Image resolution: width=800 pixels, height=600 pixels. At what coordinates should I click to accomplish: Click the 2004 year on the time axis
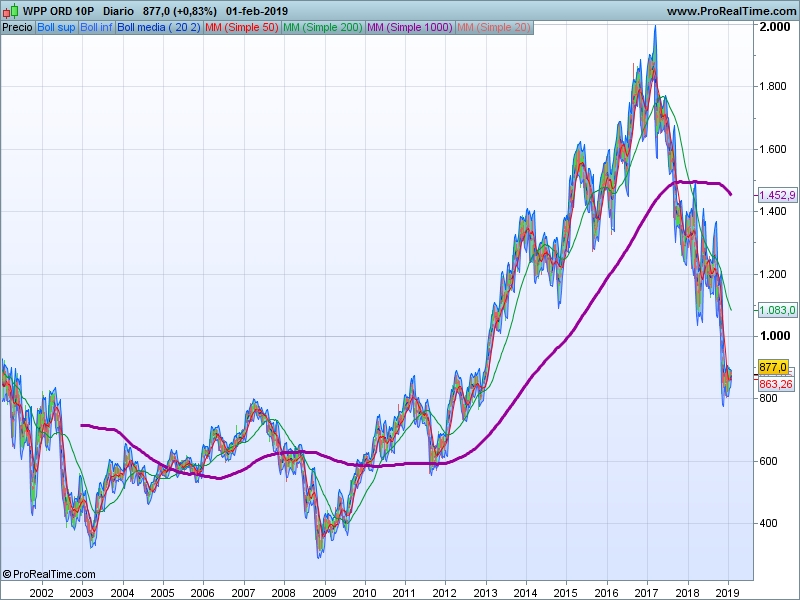click(x=122, y=593)
